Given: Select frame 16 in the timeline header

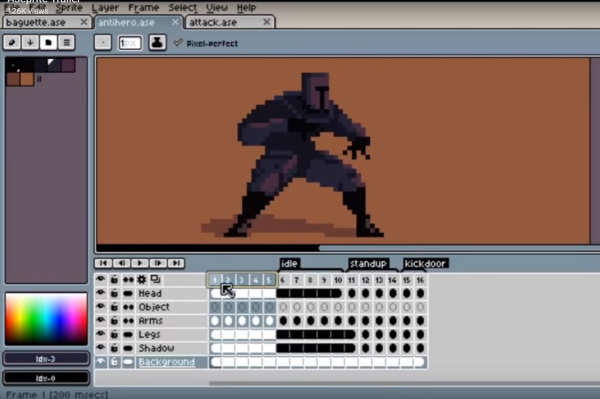Looking at the screenshot, I should click(420, 280).
